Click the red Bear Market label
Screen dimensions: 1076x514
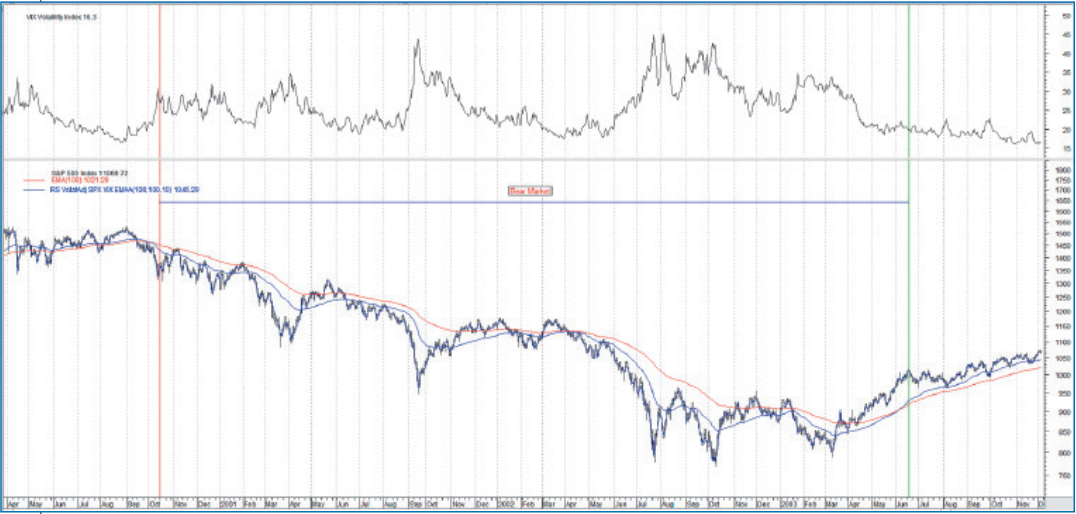(530, 190)
